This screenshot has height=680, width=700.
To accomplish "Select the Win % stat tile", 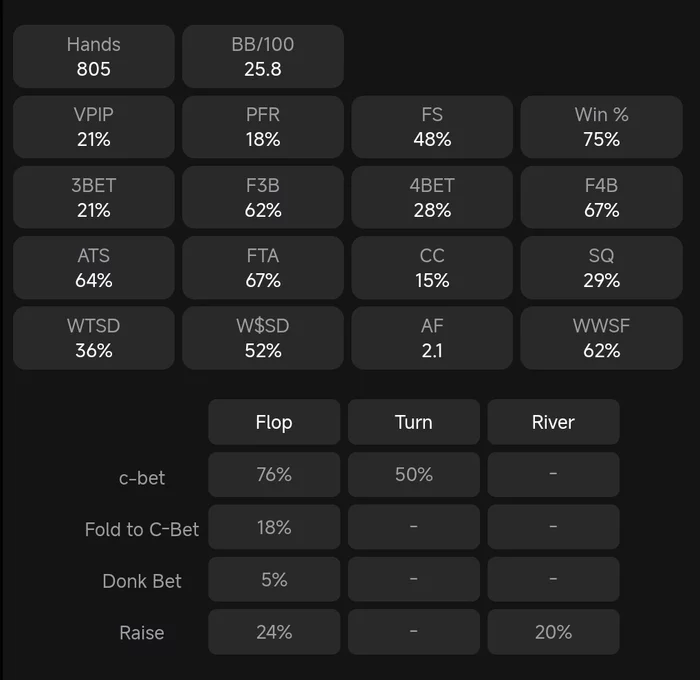I will (601, 127).
